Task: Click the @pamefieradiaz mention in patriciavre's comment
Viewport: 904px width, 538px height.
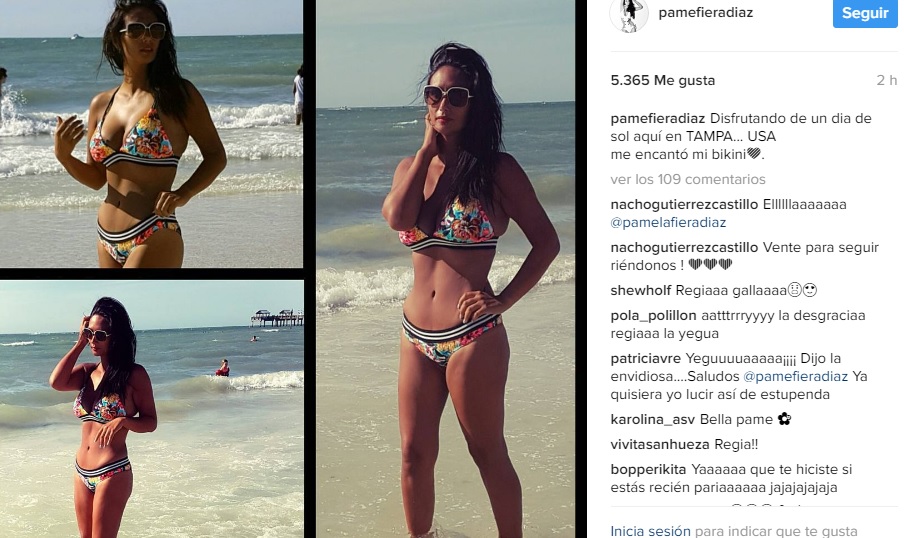Action: tap(796, 377)
